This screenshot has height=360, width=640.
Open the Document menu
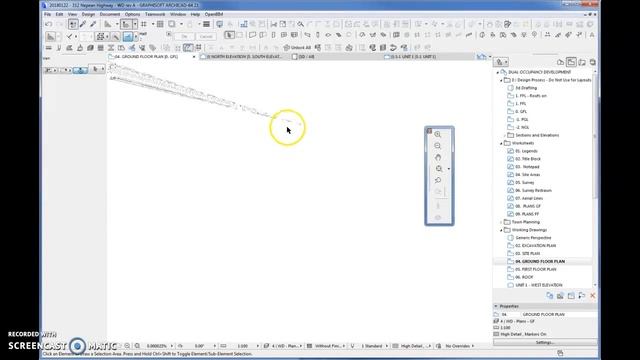tap(110, 14)
